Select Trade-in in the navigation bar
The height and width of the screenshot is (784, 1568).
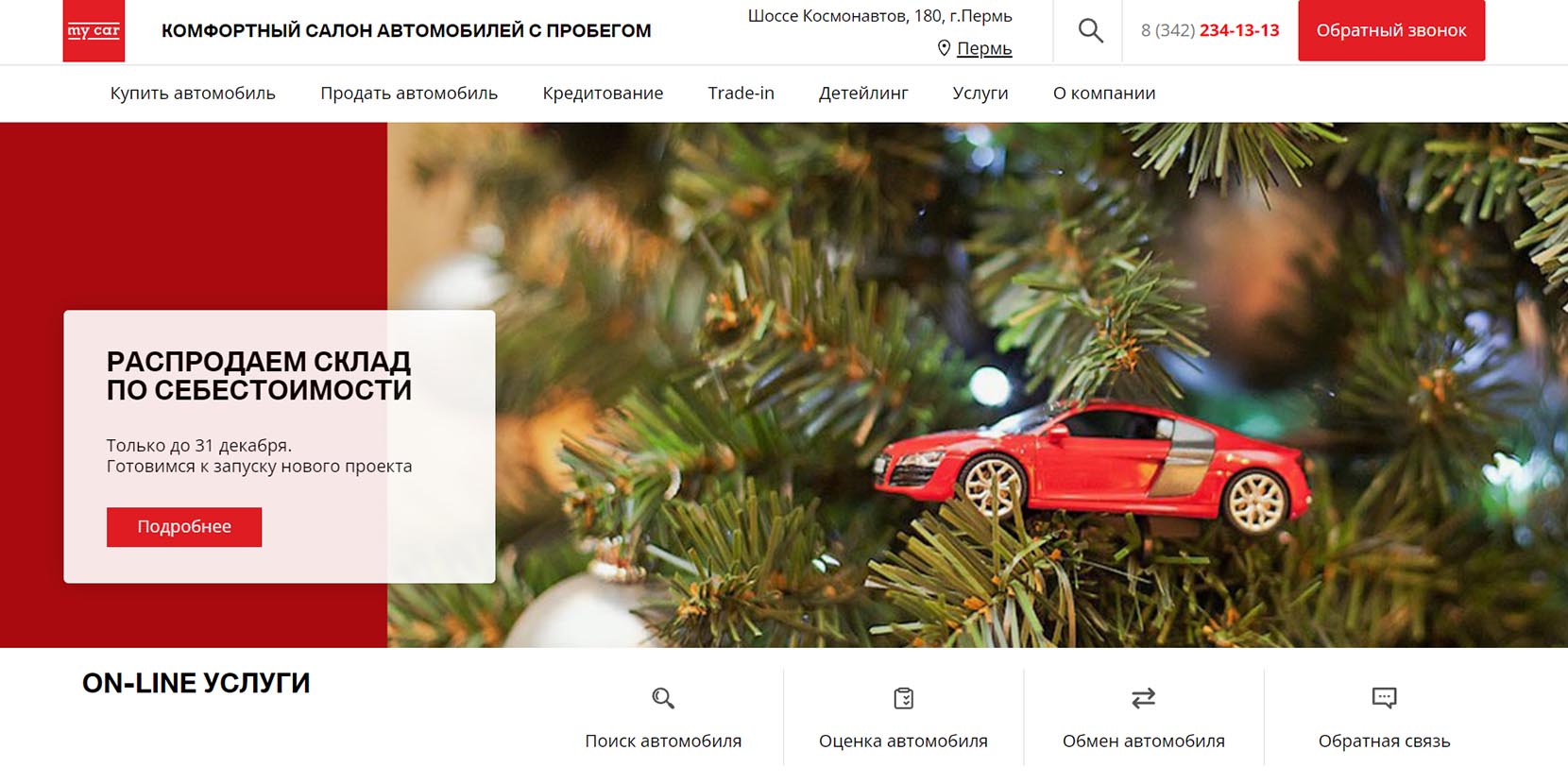pos(741,94)
